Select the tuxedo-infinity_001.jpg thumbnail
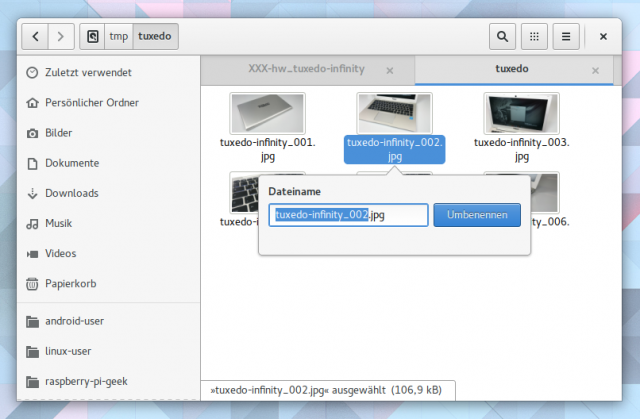 (267, 113)
